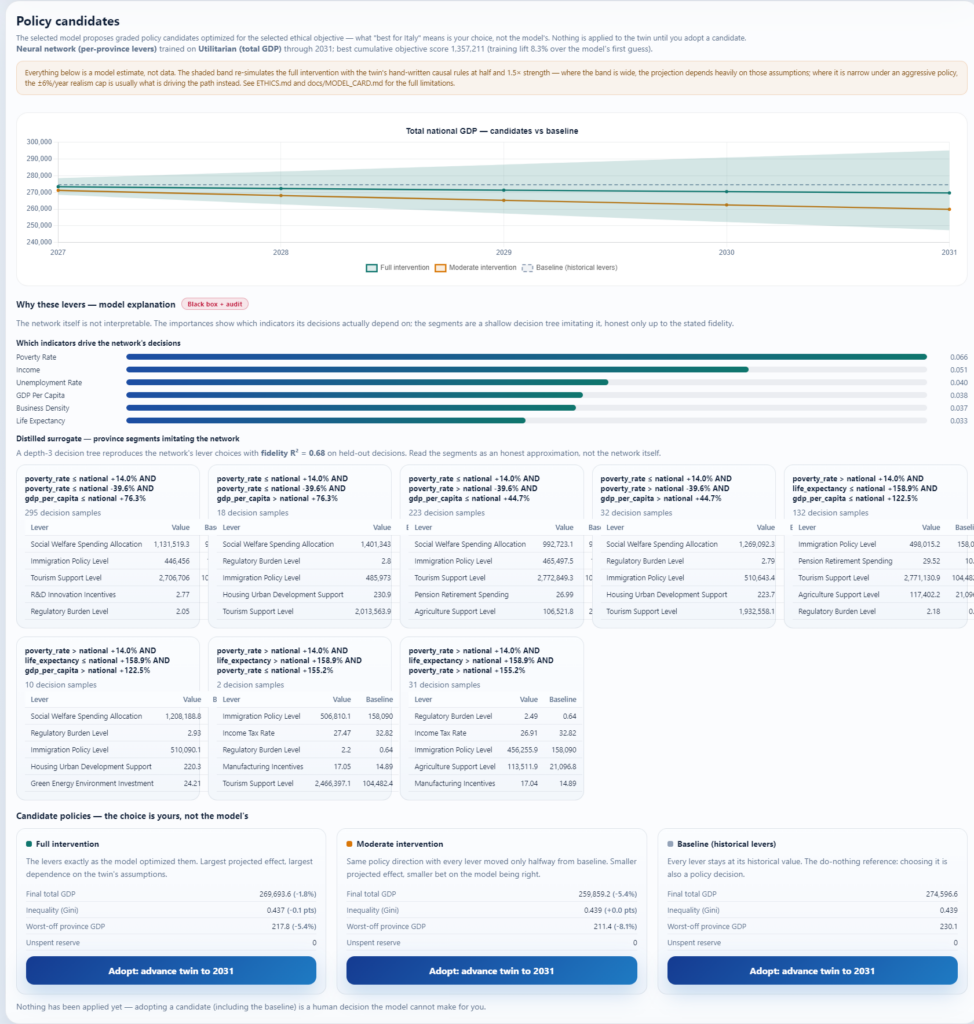Image resolution: width=974 pixels, height=1024 pixels.
Task: Click the Black box + audit badge
Action: 214,304
